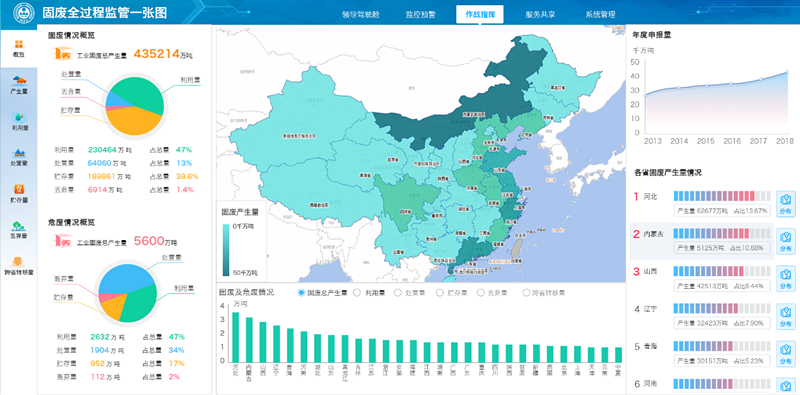Go to the 监控预警 tab
Image resolution: width=800 pixels, height=395 pixels.
click(x=420, y=14)
